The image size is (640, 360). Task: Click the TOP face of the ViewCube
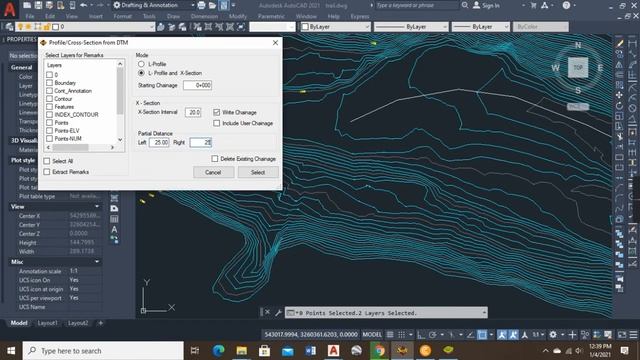coord(578,67)
